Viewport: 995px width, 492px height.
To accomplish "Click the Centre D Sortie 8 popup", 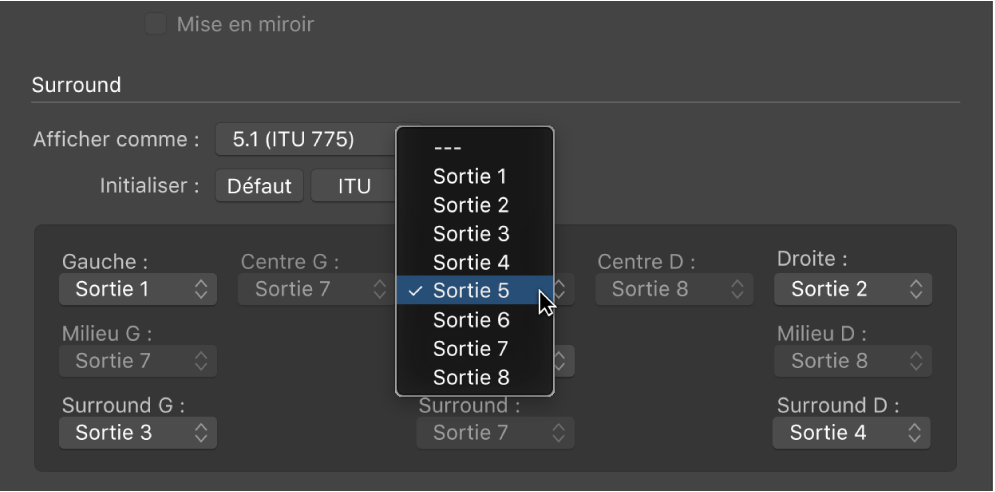I will 674,290.
